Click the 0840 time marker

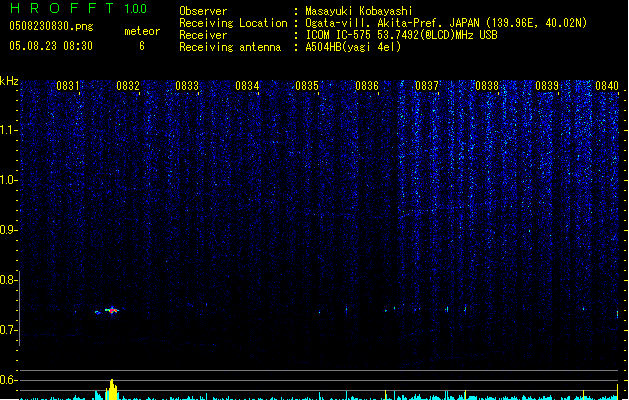(607, 86)
